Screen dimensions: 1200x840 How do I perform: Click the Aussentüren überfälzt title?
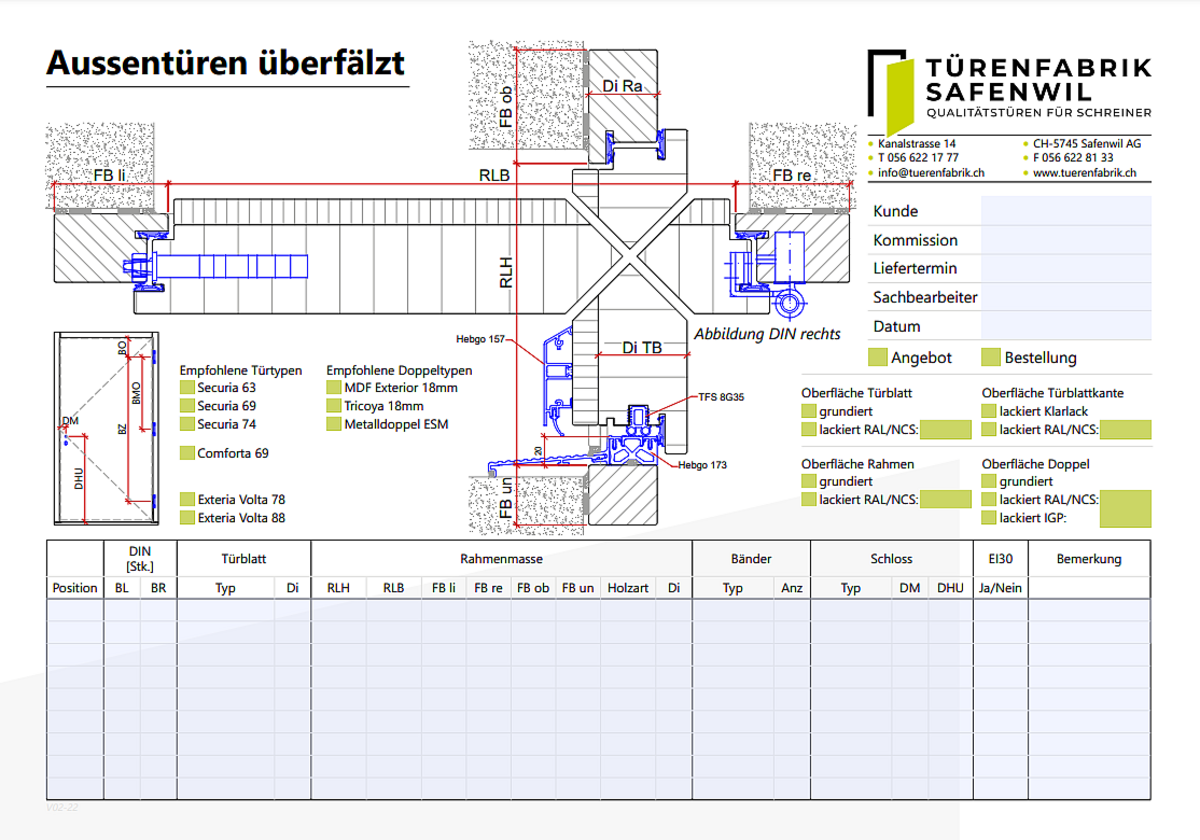(x=226, y=63)
